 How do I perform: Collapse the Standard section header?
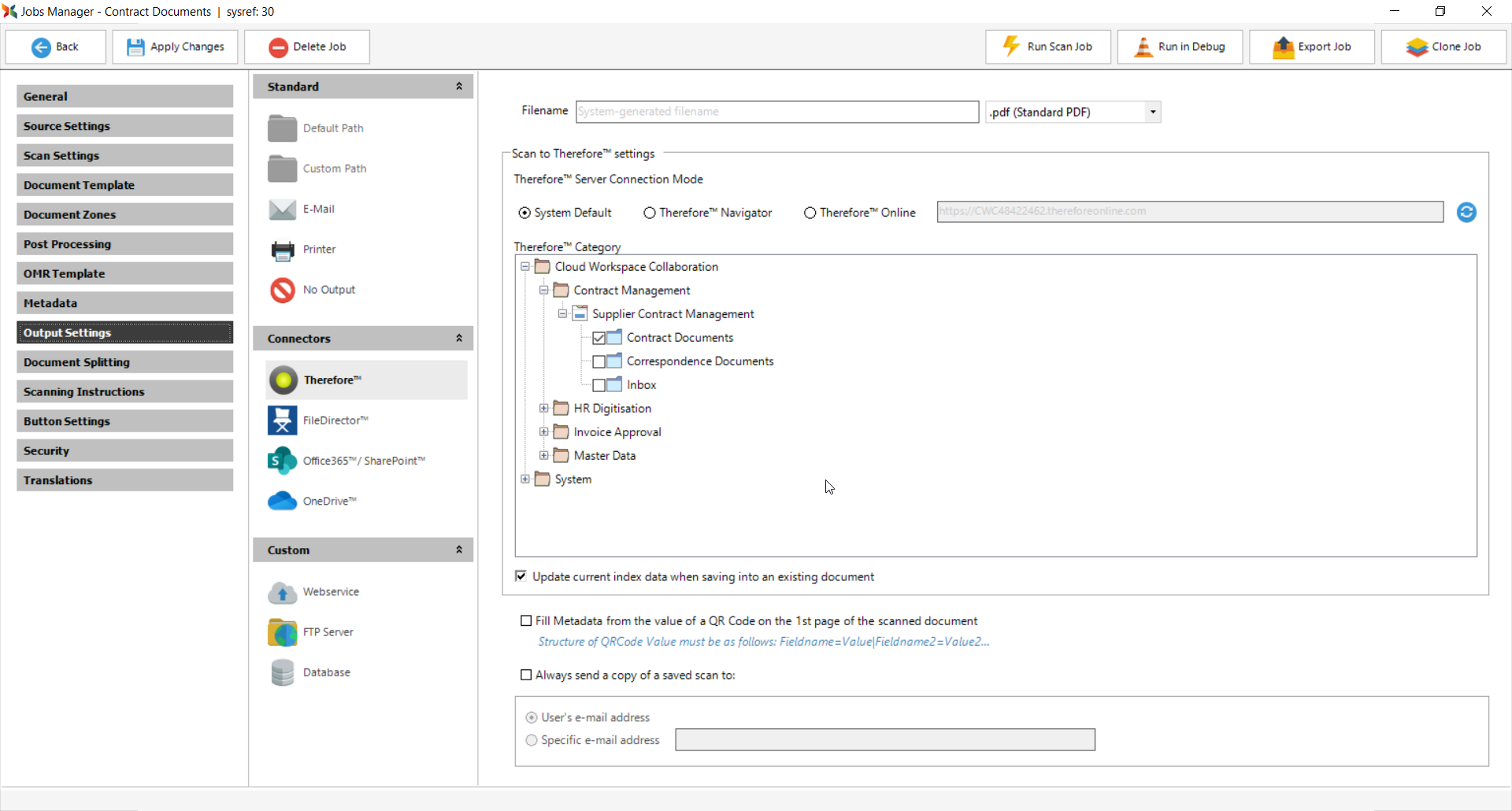(x=459, y=87)
